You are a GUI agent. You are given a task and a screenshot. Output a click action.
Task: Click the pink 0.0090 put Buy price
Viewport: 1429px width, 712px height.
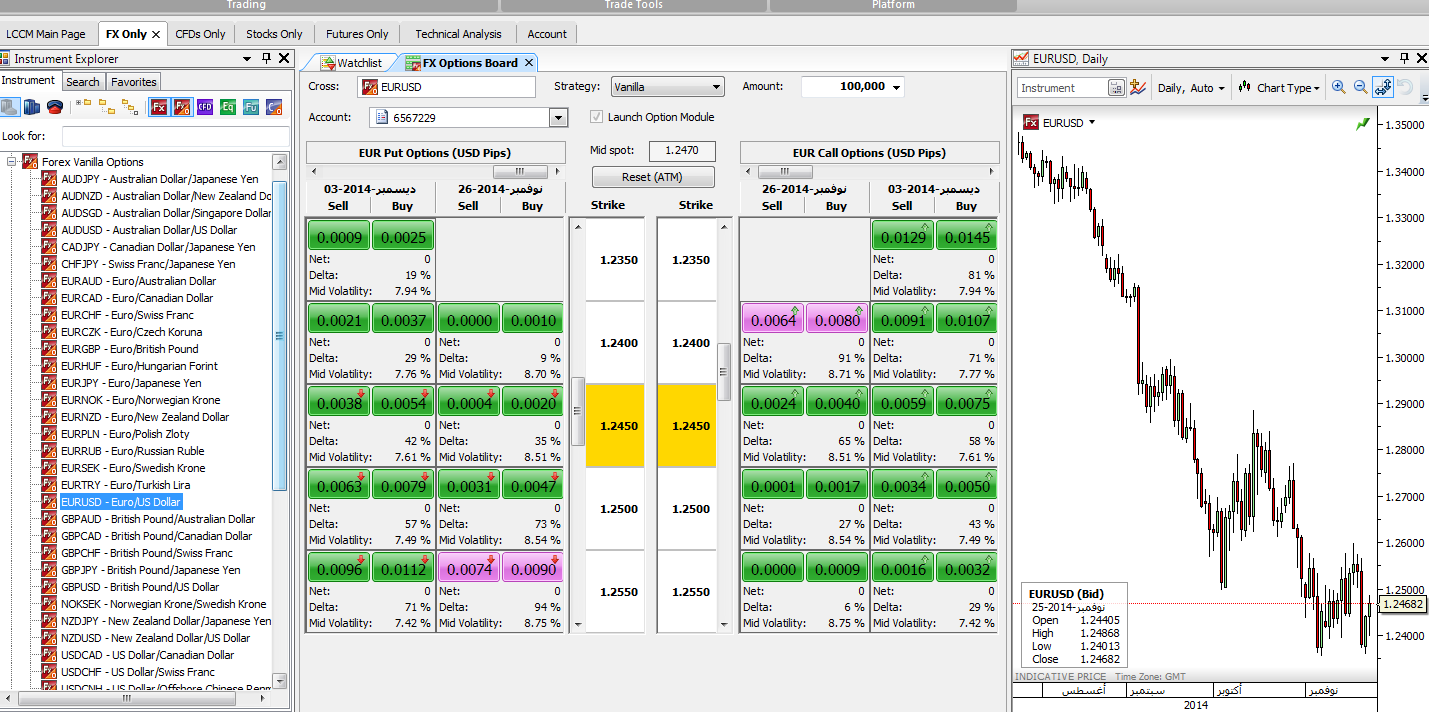[x=532, y=568]
